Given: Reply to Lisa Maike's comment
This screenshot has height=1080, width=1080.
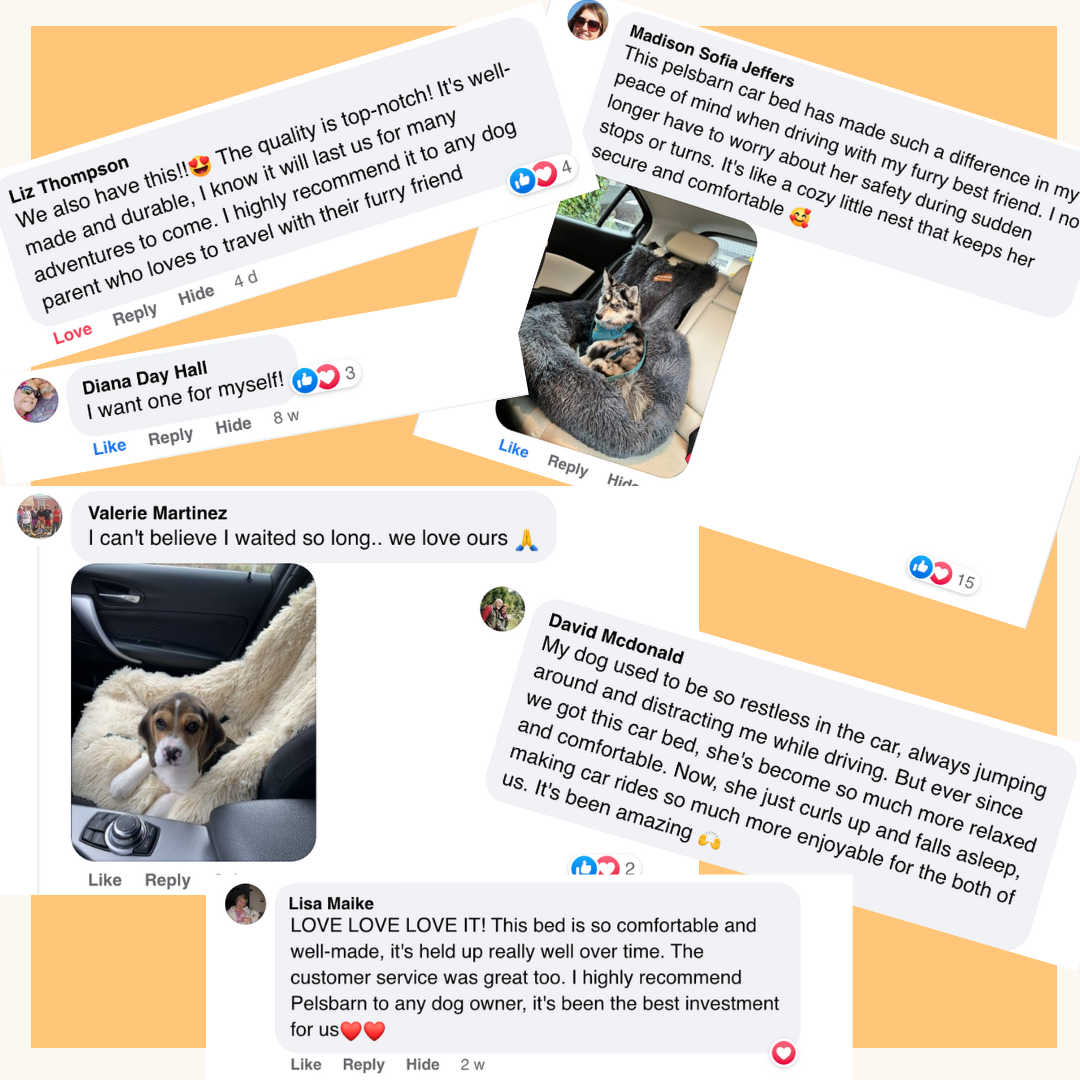Looking at the screenshot, I should click(364, 1064).
